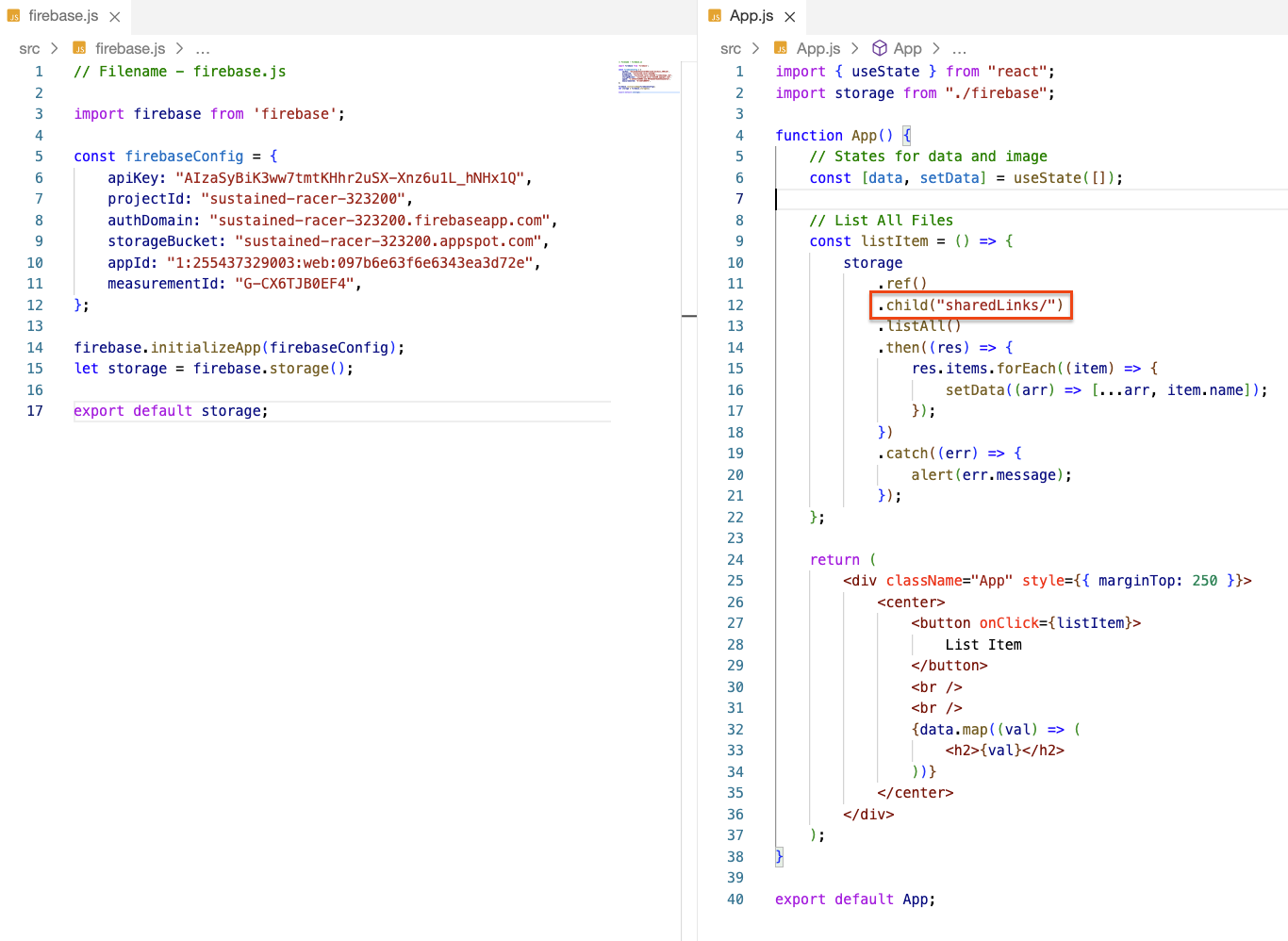Open App.js breadcrumb file name
Screen dimensions: 1288x941
click(x=817, y=49)
